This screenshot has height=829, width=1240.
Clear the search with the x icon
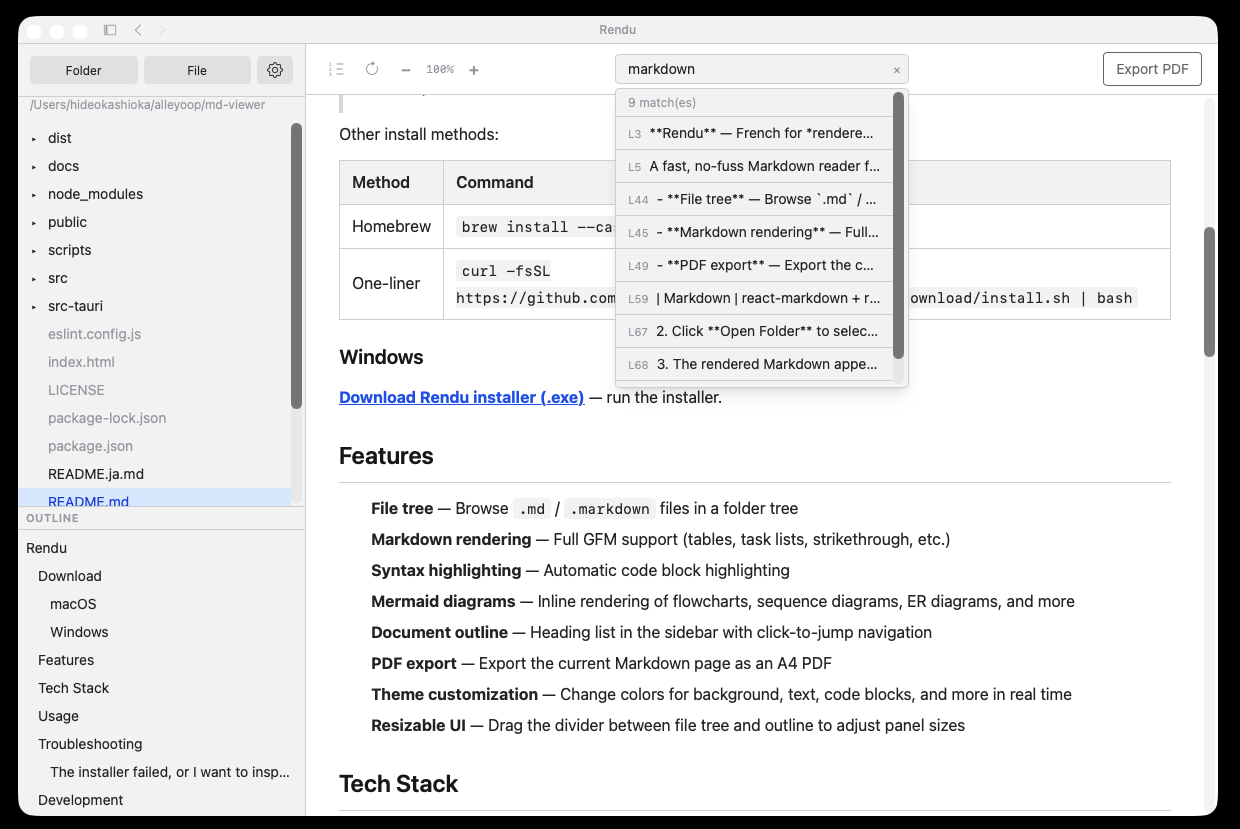(x=896, y=69)
